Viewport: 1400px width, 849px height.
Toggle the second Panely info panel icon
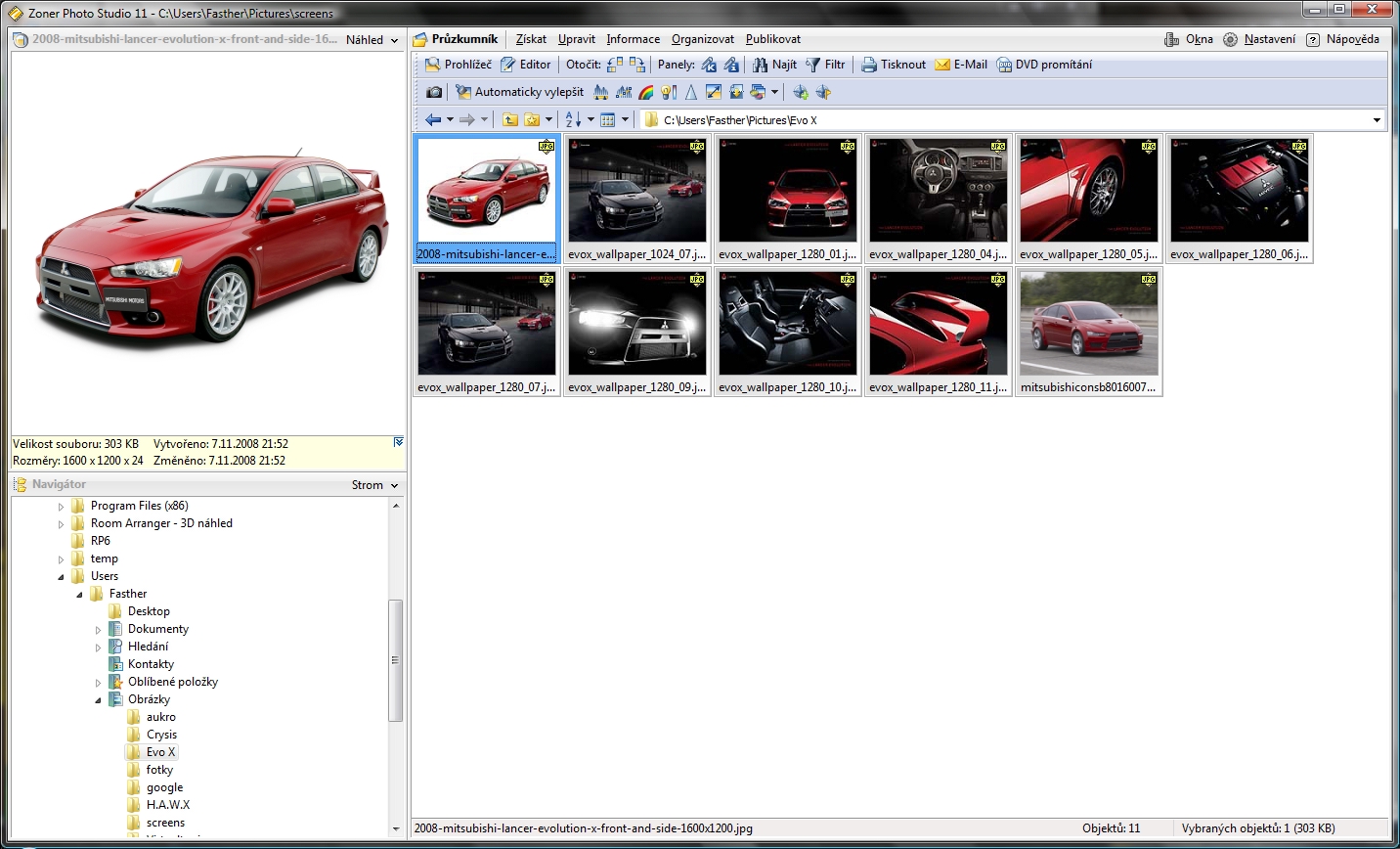pos(731,65)
